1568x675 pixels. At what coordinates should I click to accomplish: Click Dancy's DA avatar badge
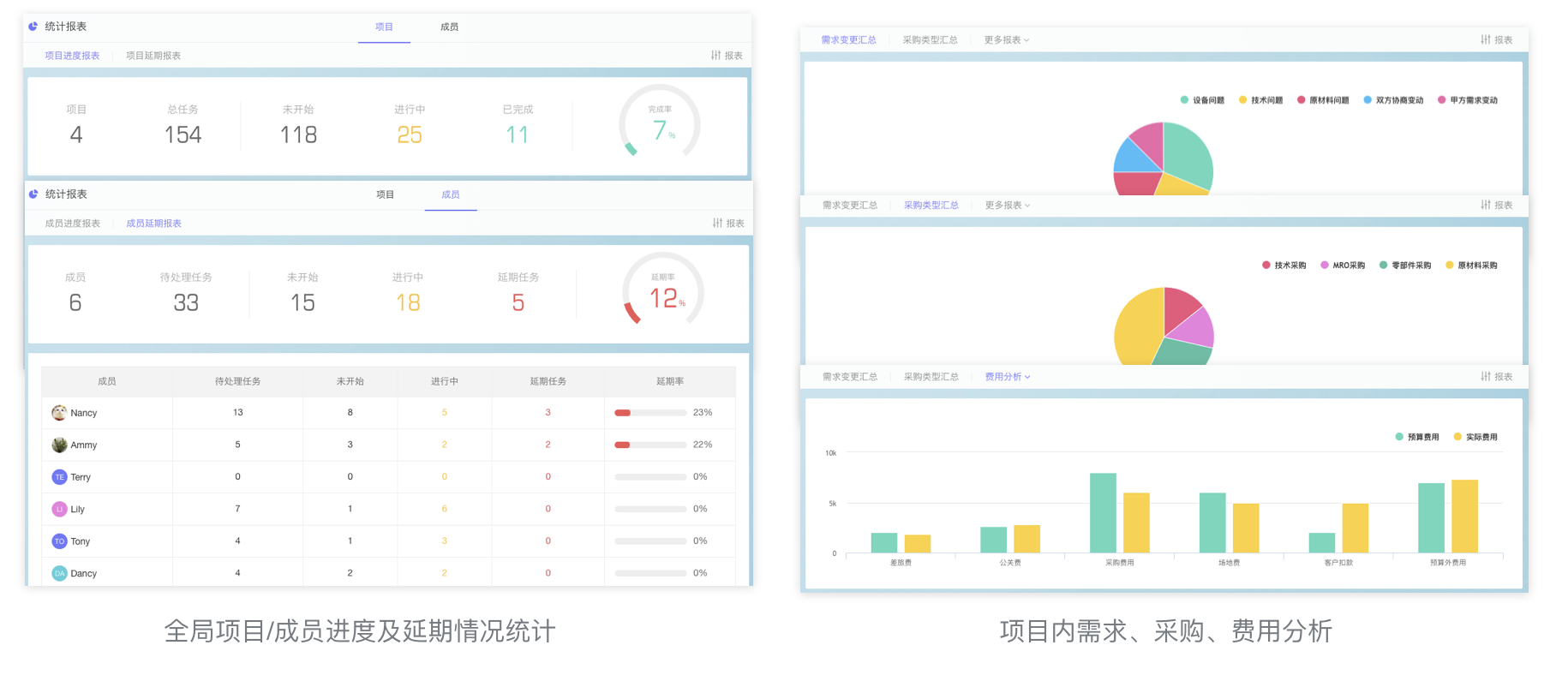coord(59,573)
